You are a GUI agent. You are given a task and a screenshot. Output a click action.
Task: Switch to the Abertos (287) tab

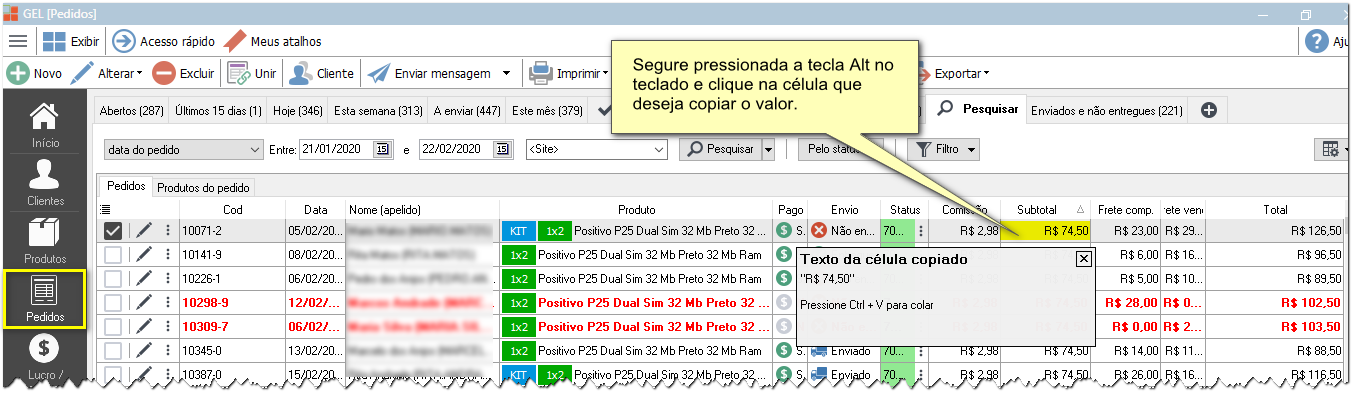coord(131,110)
